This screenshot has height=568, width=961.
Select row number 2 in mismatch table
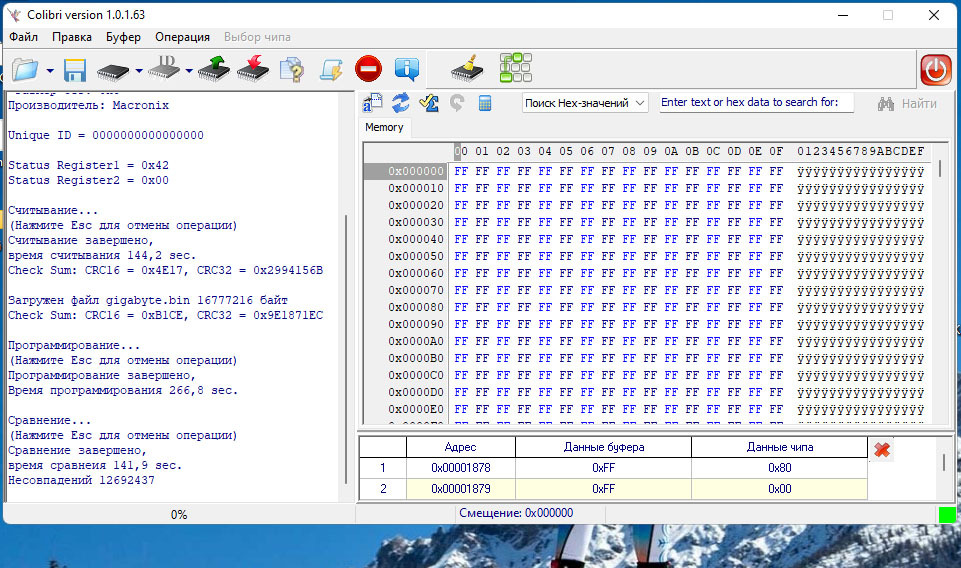383,489
